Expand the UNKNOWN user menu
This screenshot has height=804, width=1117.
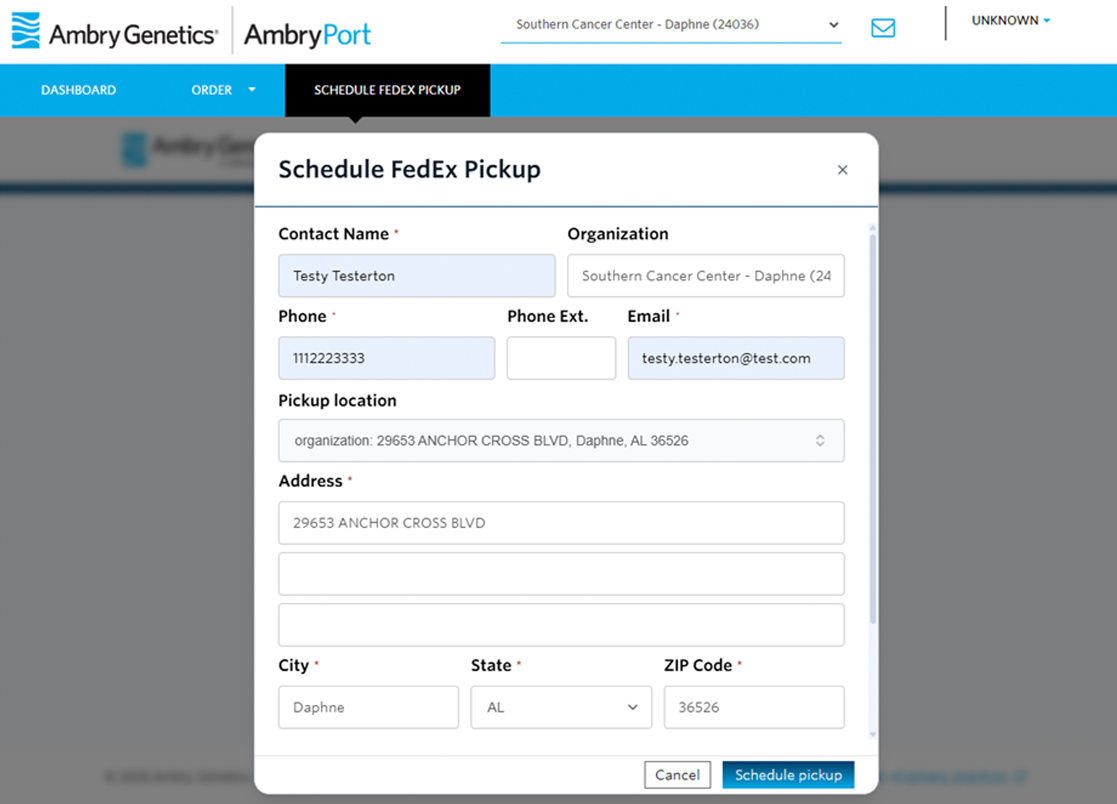click(x=1010, y=20)
